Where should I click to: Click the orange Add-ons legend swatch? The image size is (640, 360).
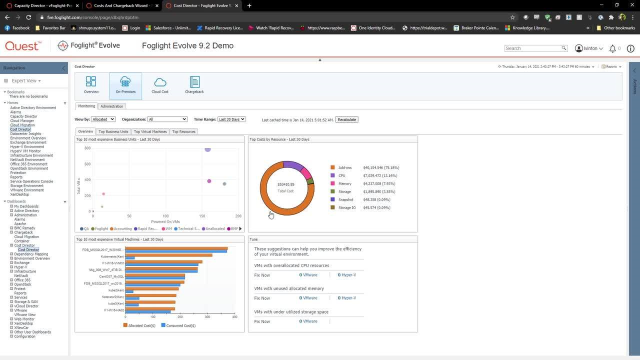click(x=333, y=167)
